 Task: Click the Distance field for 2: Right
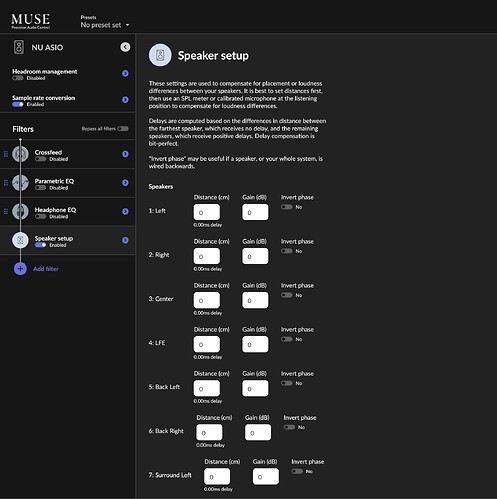coord(207,256)
